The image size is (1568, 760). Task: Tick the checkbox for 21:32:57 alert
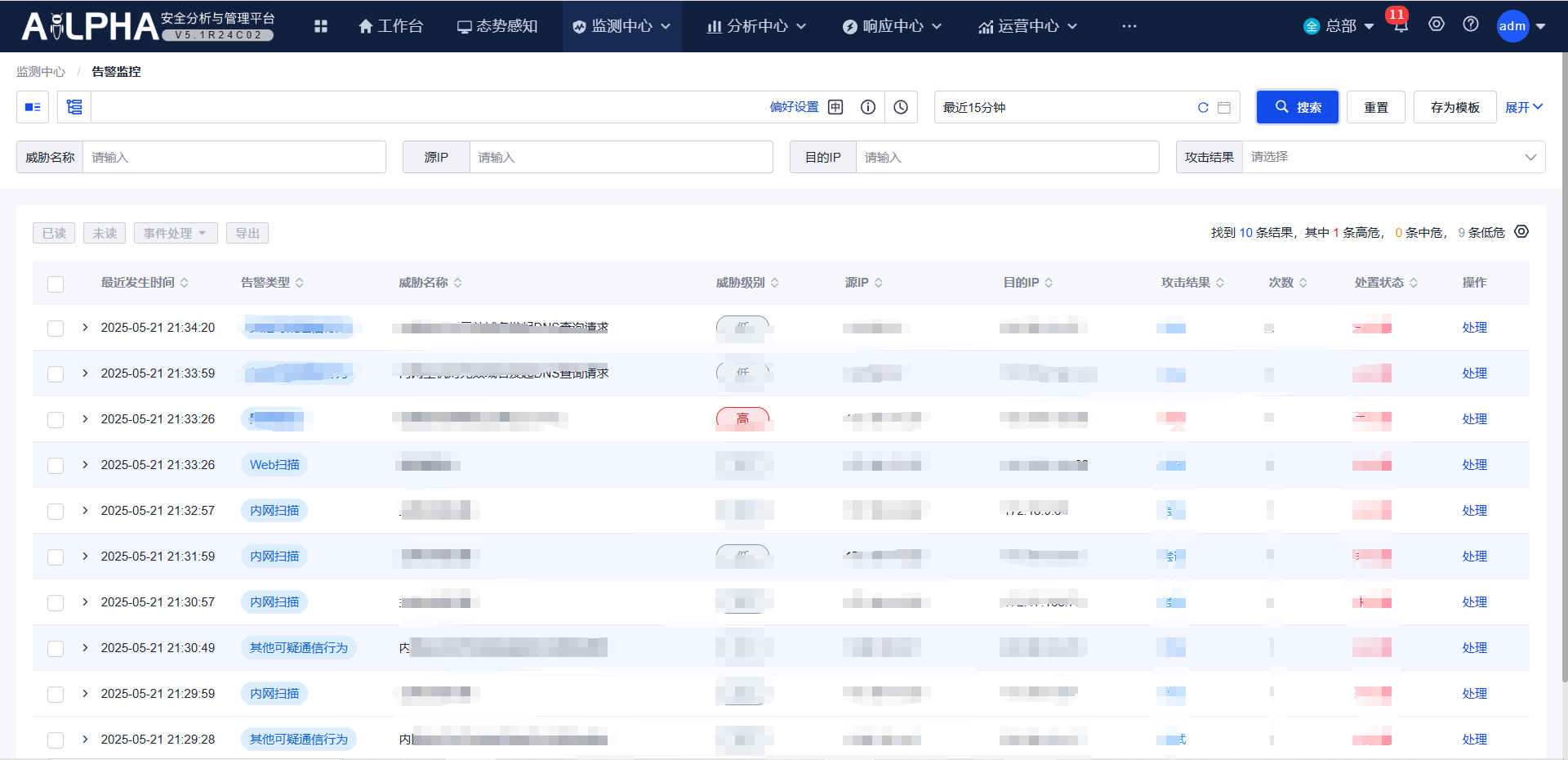point(56,512)
